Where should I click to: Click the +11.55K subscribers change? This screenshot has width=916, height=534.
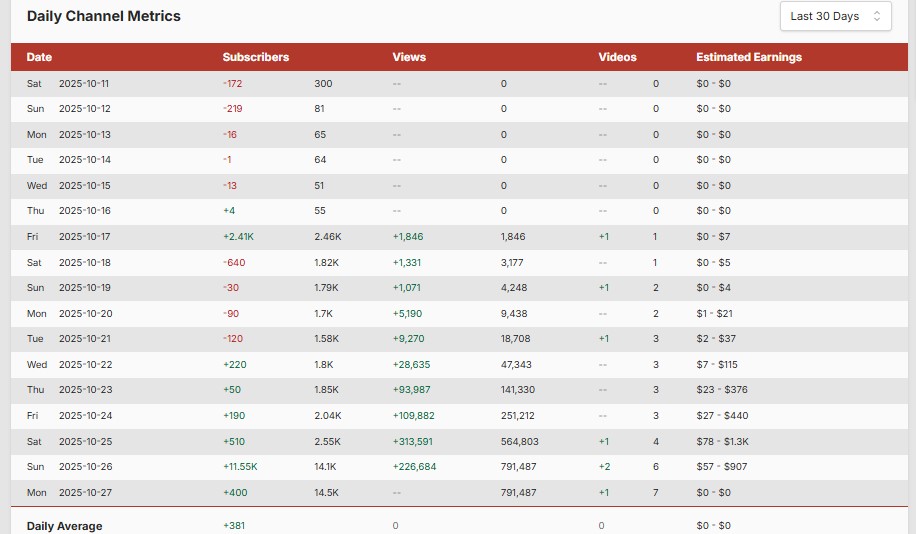pos(240,466)
